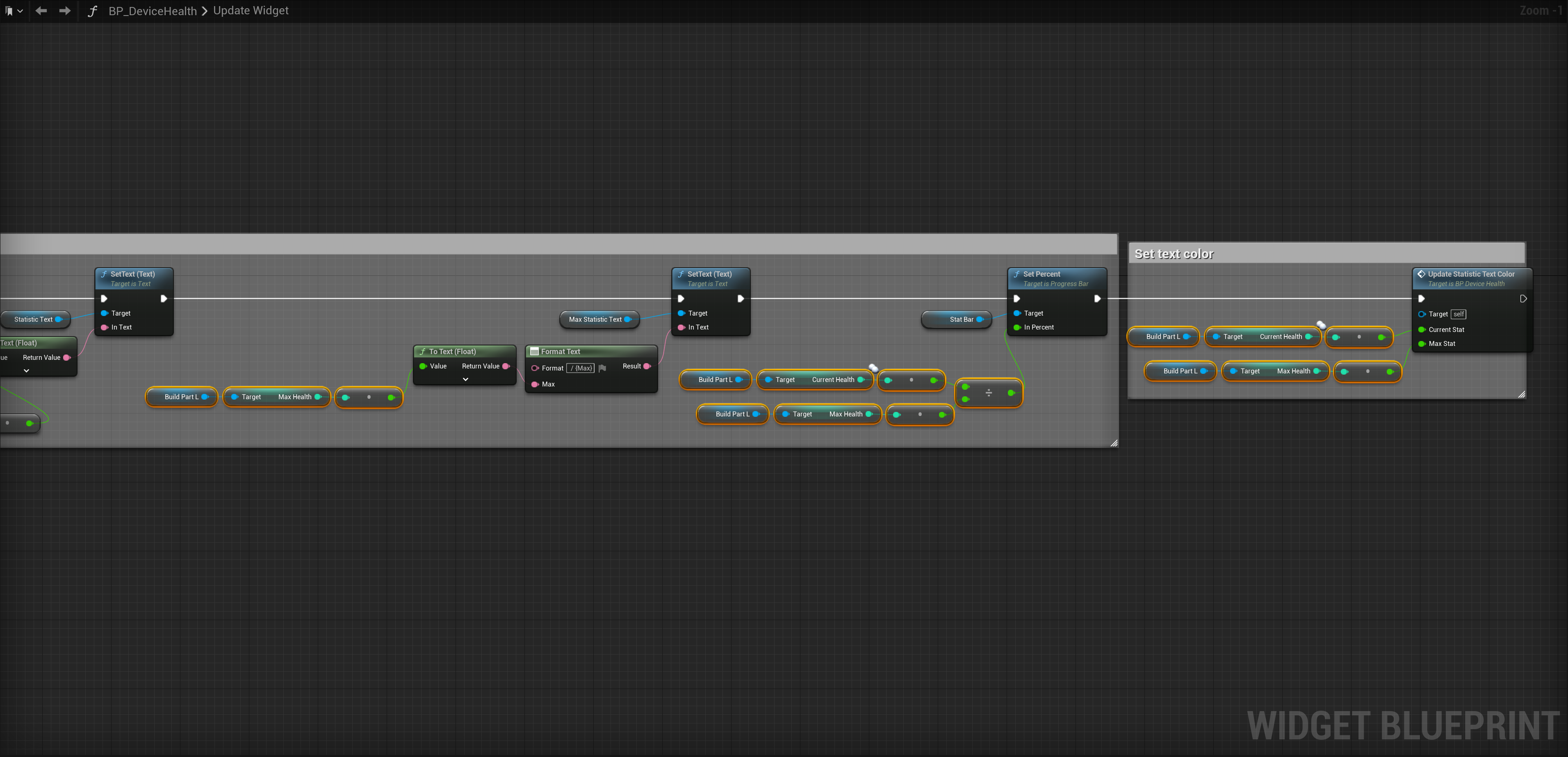Click the Format Text node title icon
Viewport: 1568px width, 757px height.
coord(534,352)
